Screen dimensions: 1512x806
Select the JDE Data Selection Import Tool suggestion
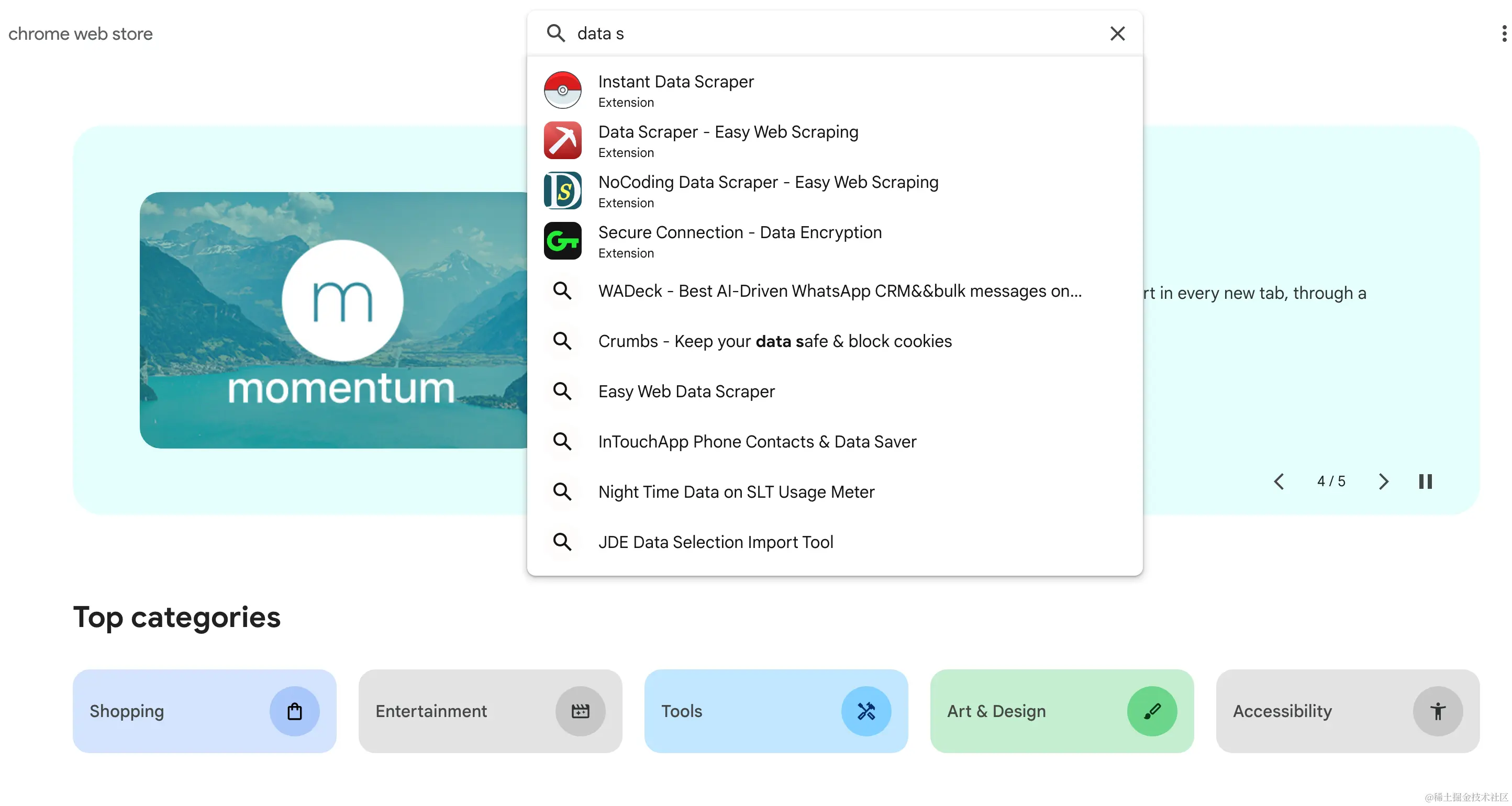point(716,542)
